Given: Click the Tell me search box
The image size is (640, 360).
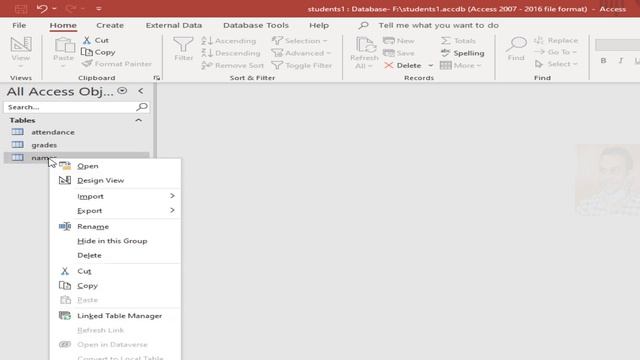Looking at the screenshot, I should (438, 25).
